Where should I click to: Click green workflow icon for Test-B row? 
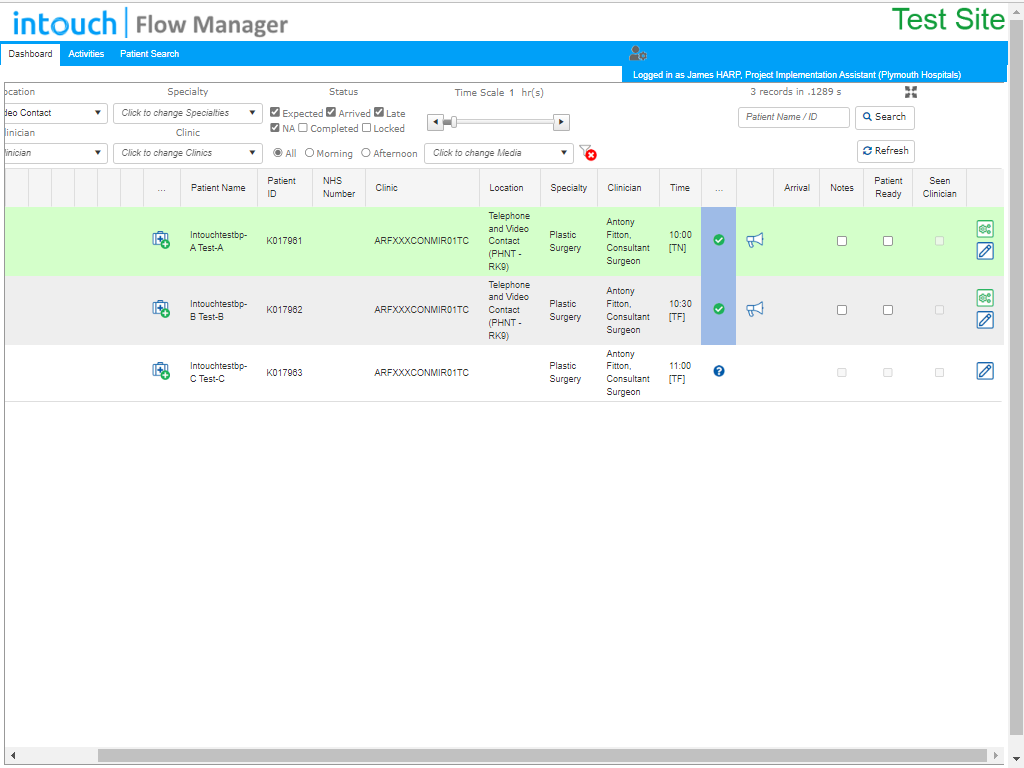point(985,298)
